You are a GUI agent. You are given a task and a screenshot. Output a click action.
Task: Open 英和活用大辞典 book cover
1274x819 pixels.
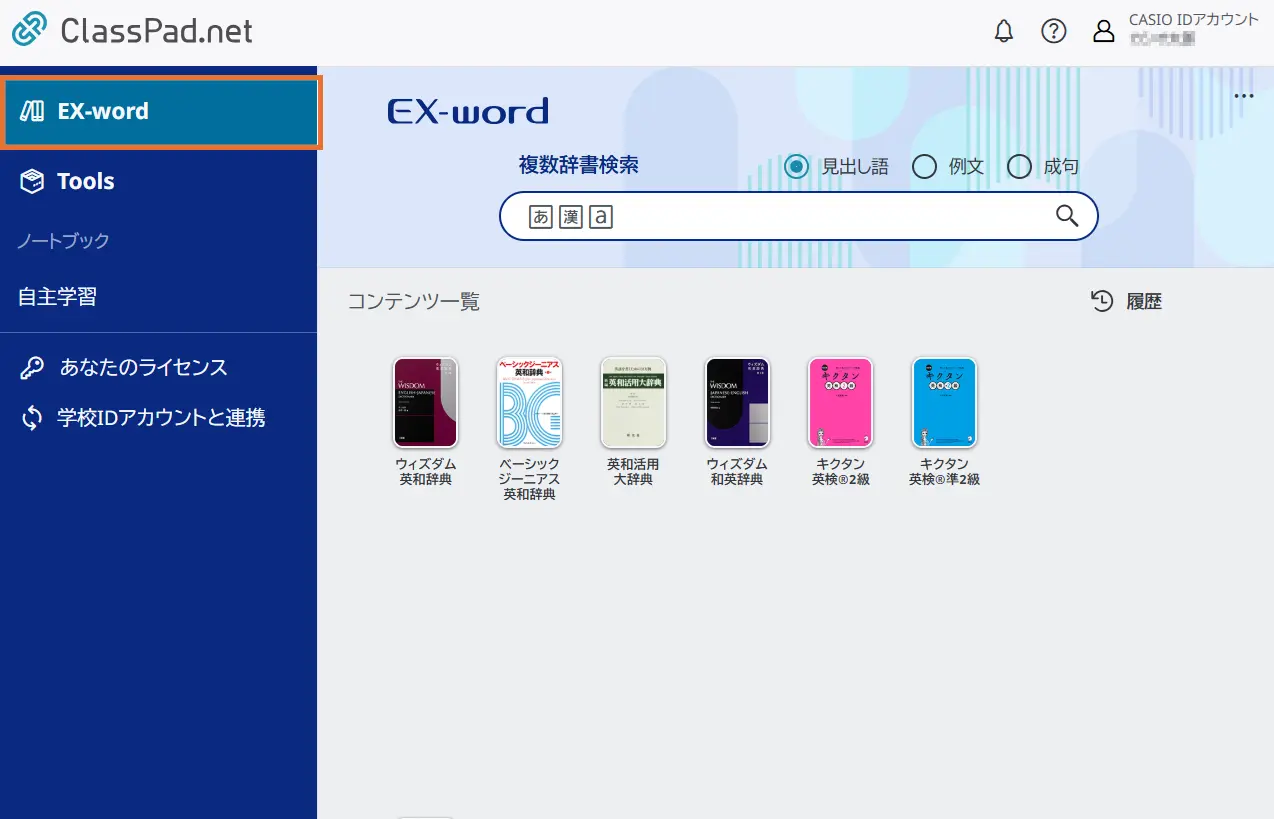(633, 403)
